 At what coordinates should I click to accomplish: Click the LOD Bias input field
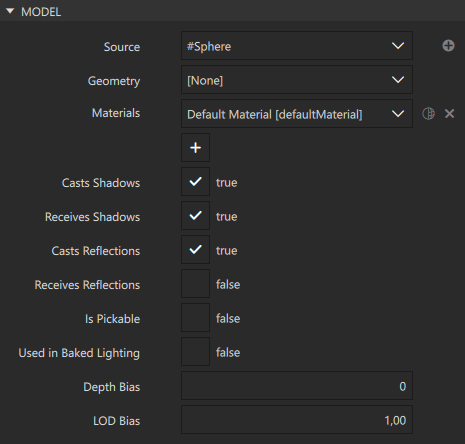point(297,420)
